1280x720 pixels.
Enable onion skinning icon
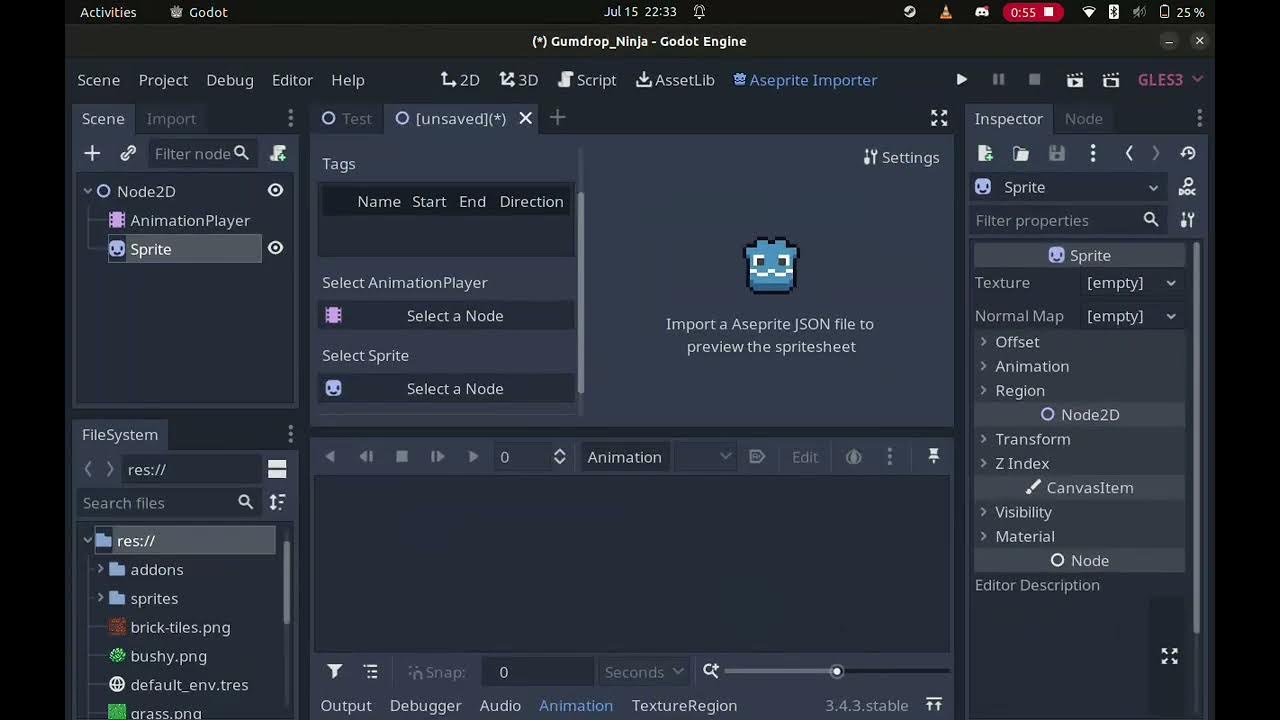[853, 456]
